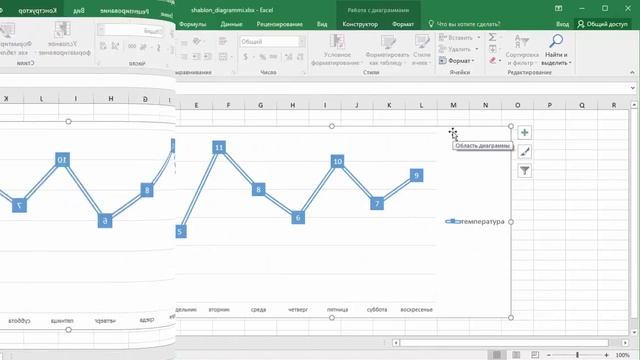Click the Fill down icon

[493, 49]
